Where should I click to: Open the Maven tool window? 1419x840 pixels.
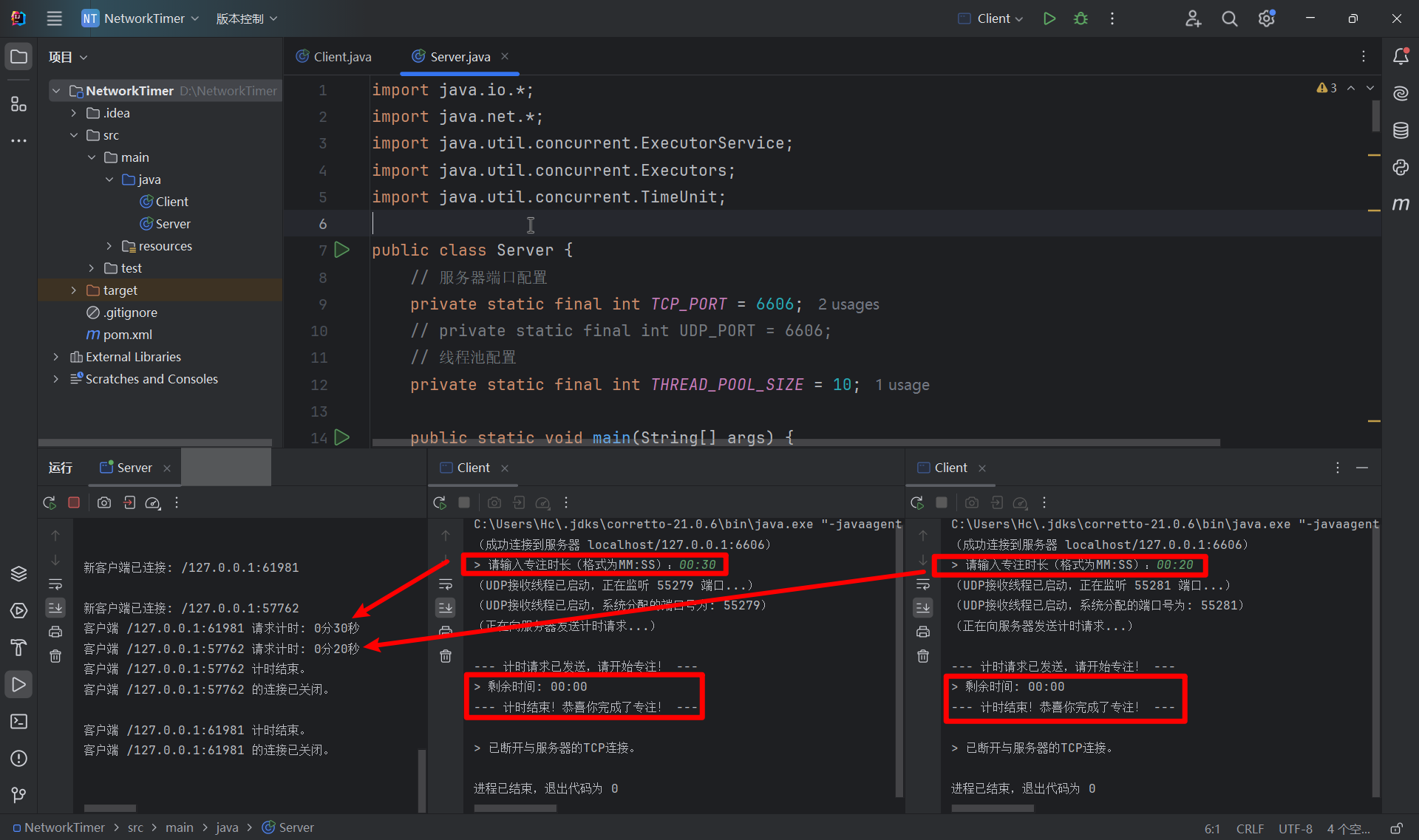point(1401,204)
